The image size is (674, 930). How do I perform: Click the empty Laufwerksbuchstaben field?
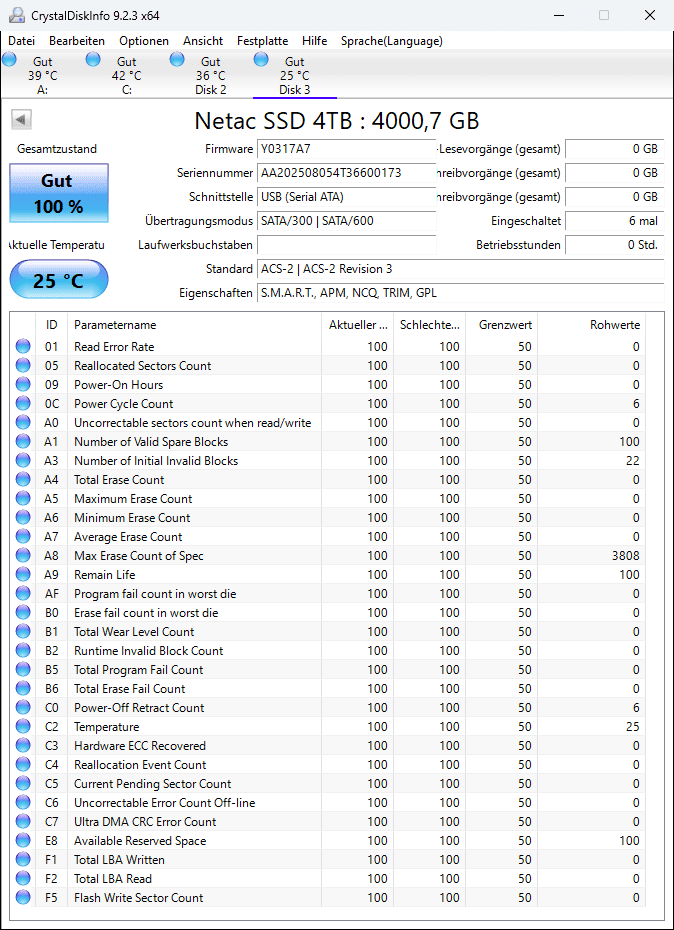pyautogui.click(x=346, y=245)
